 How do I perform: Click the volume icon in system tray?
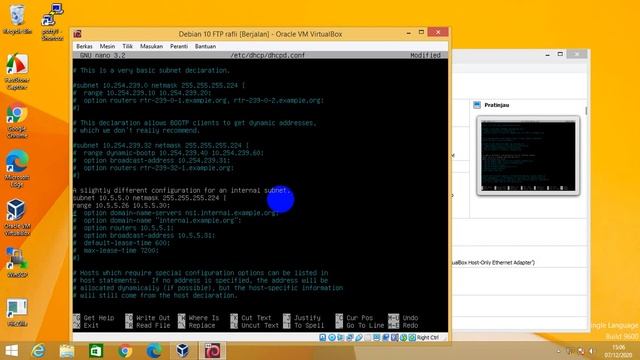click(591, 351)
